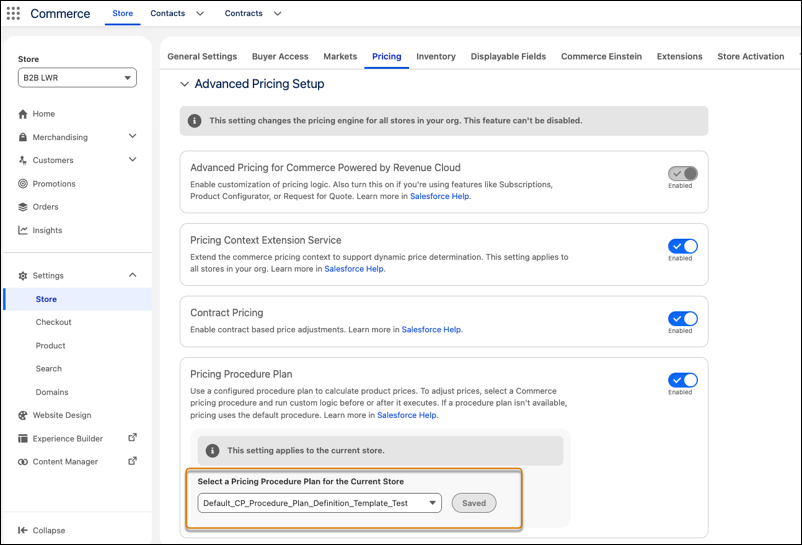Screen dimensions: 802x545
Task: Open the Displayable Fields tab
Action: (508, 56)
